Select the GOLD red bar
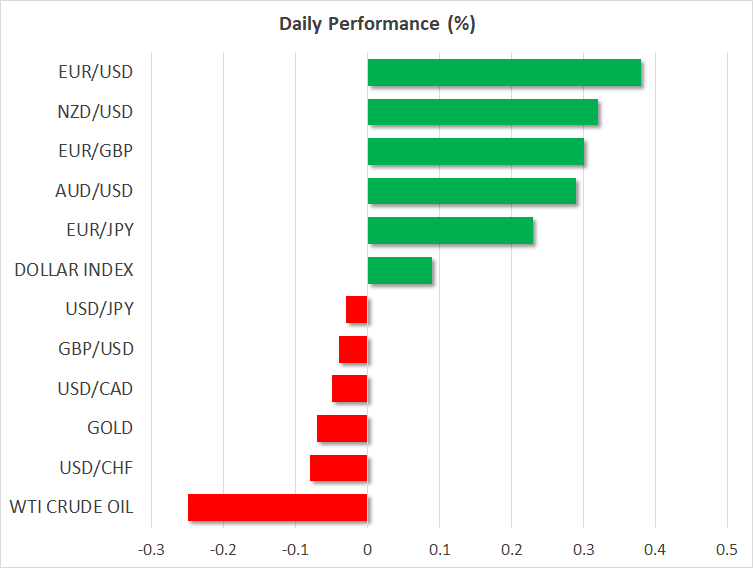 point(343,428)
